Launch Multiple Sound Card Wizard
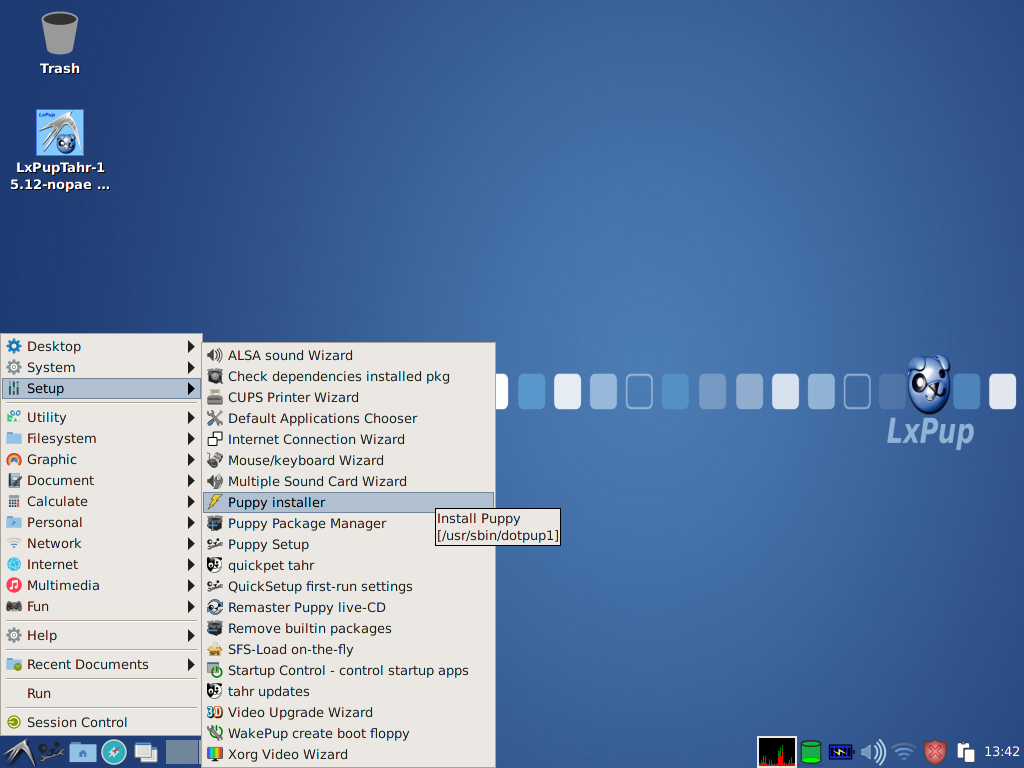The width and height of the screenshot is (1024, 768). pos(349,481)
